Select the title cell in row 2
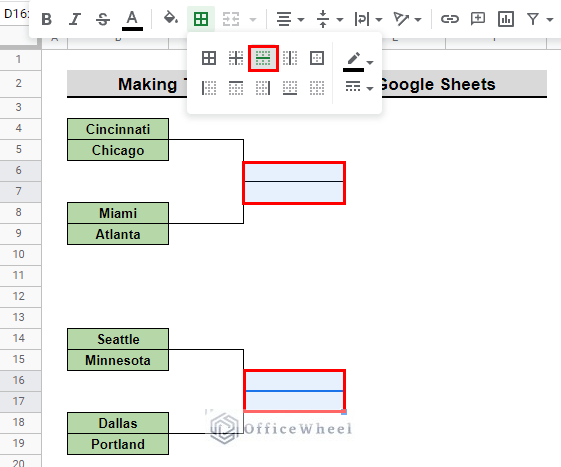 [x=307, y=84]
